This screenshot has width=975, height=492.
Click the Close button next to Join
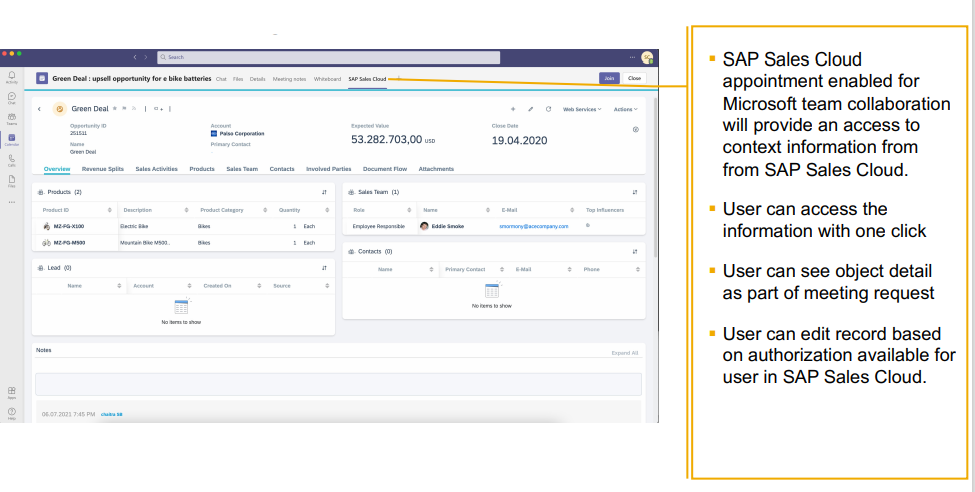(634, 78)
